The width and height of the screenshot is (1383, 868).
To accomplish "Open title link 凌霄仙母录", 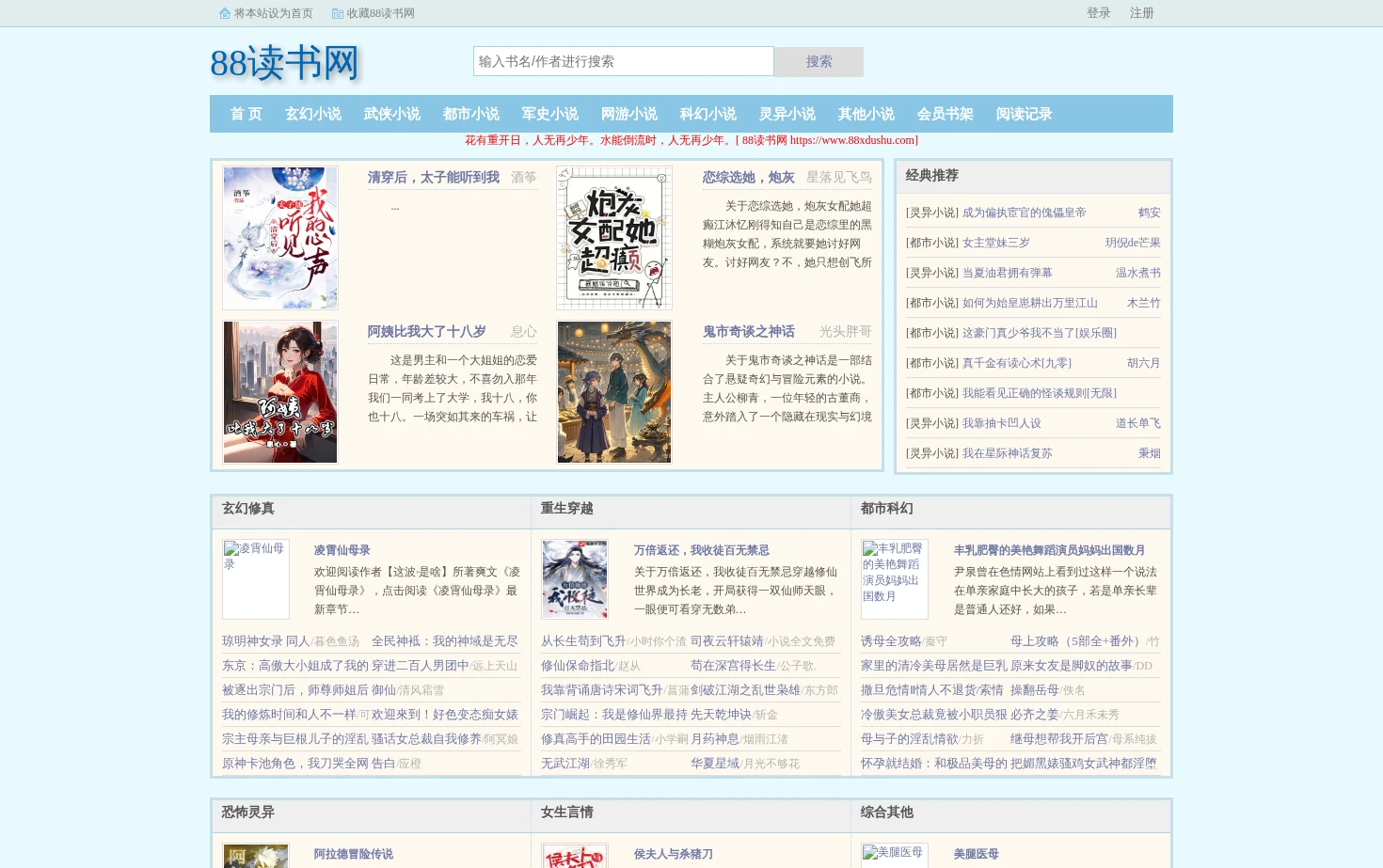I will click(342, 550).
